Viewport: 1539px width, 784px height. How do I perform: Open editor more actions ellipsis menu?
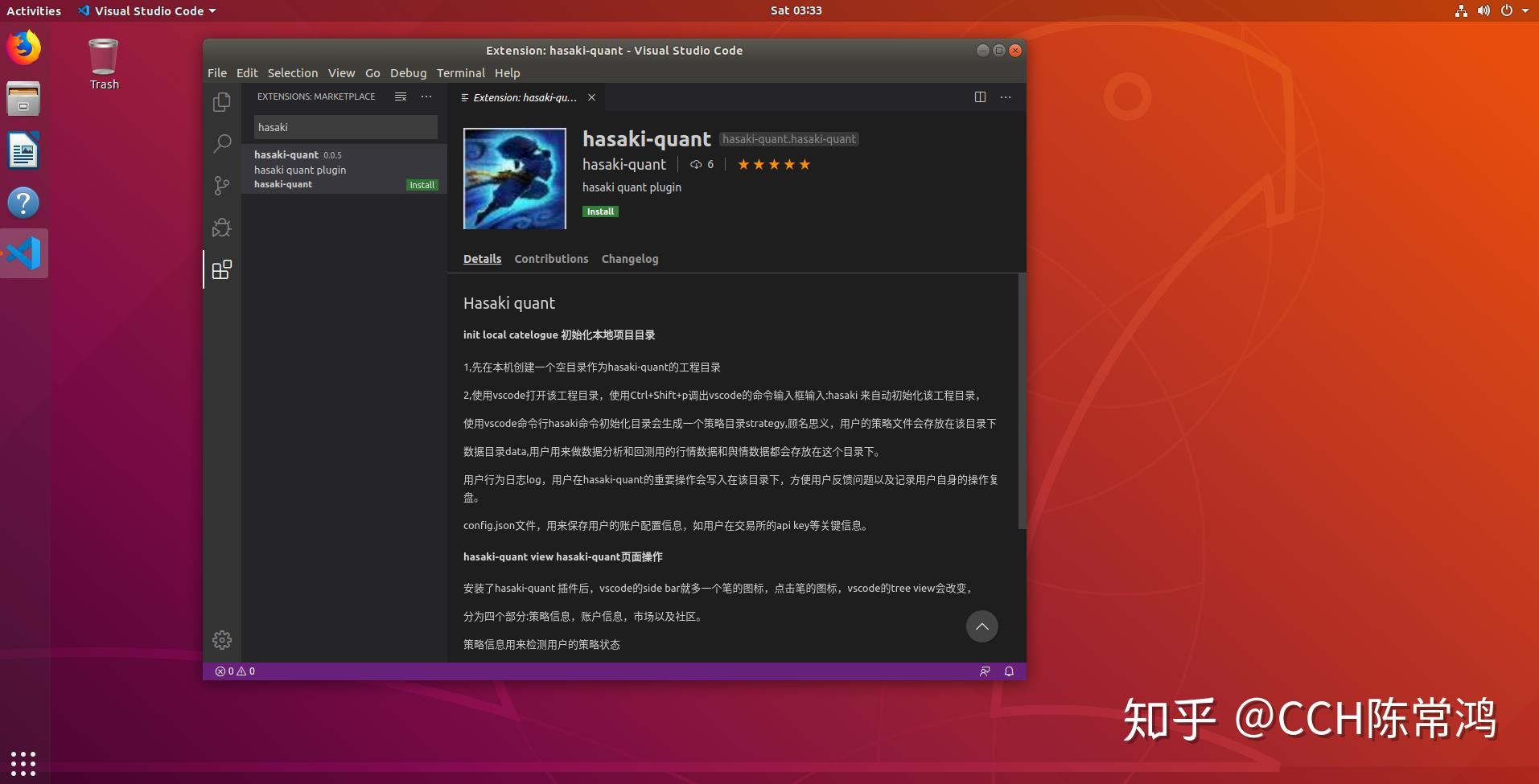click(x=1006, y=97)
